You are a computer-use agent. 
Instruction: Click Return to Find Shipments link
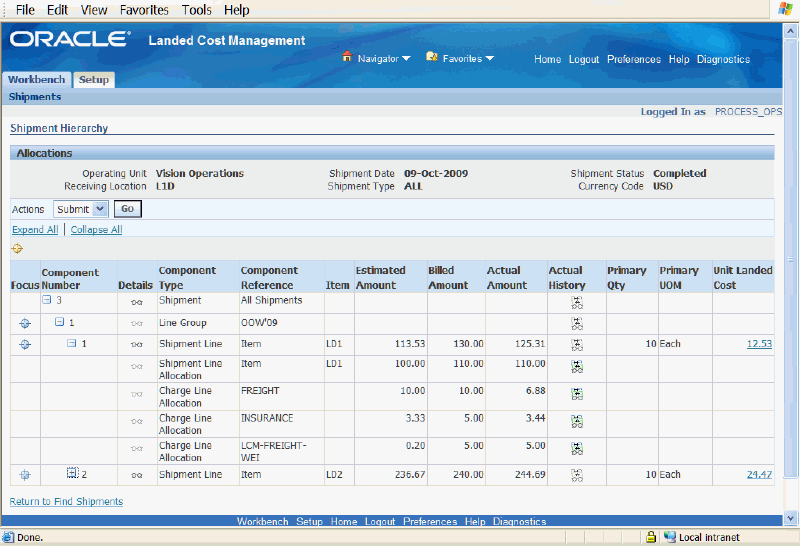pyautogui.click(x=66, y=502)
